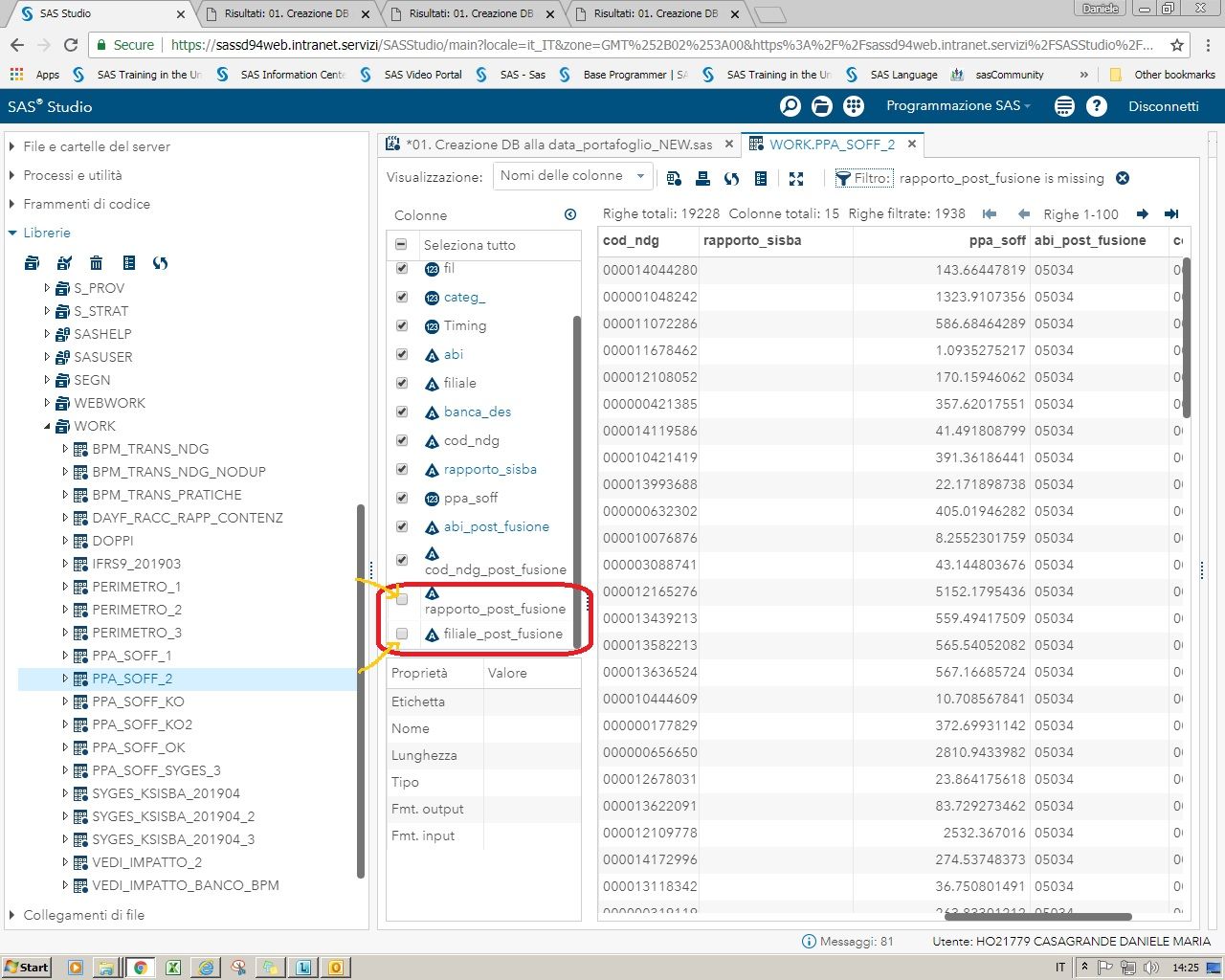1225x980 pixels.
Task: Click the refresh icon in table toolbar
Action: pos(732,178)
